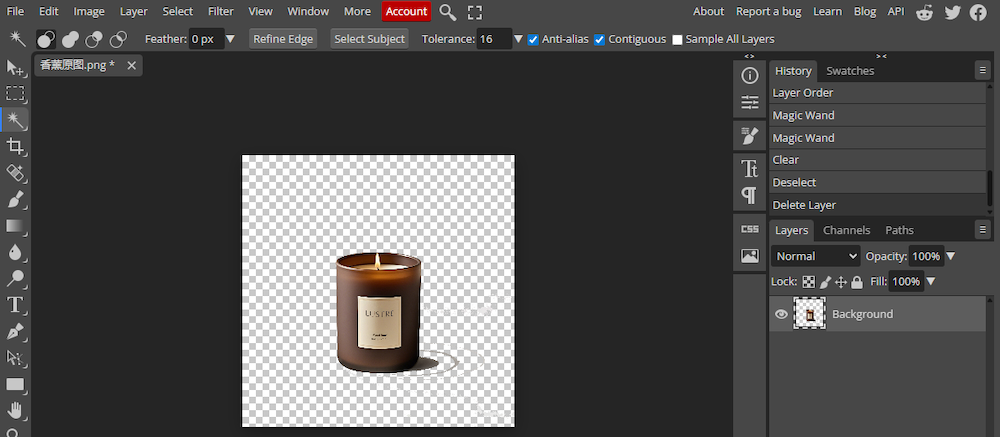Open the Brush settings panel icon
This screenshot has height=437, width=1000.
(749, 135)
